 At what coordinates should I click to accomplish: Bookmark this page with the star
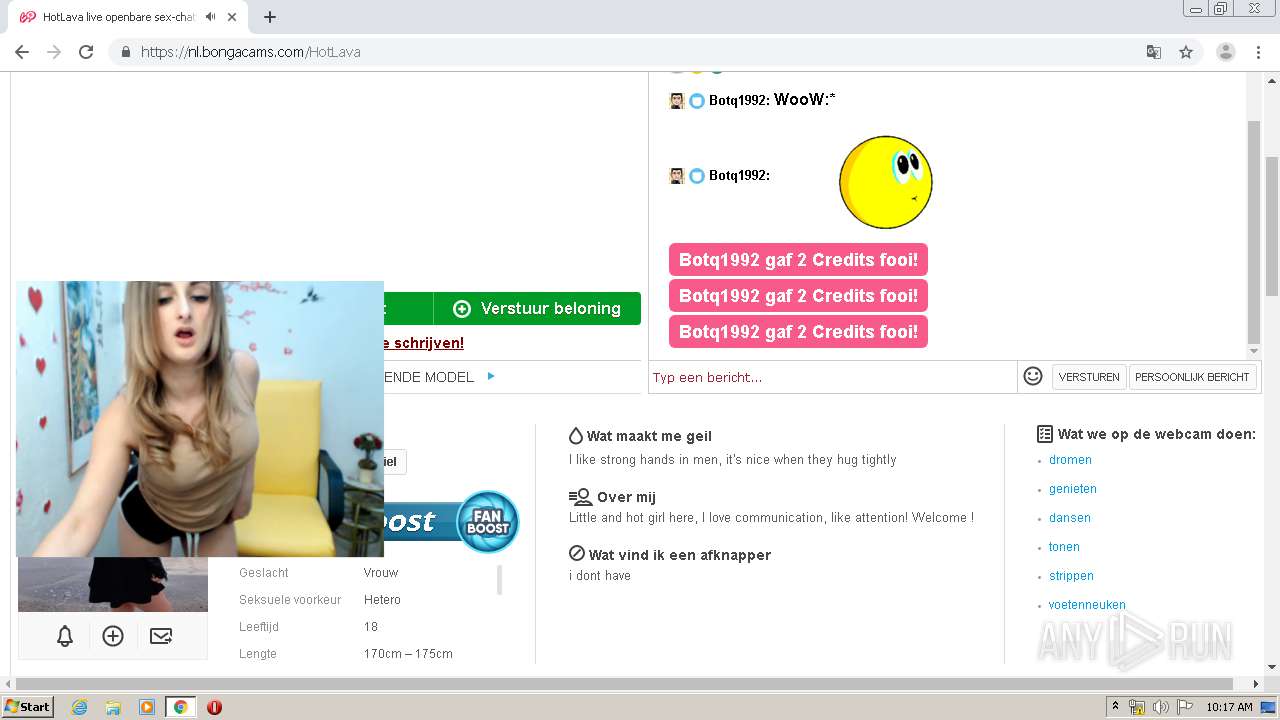point(1186,52)
